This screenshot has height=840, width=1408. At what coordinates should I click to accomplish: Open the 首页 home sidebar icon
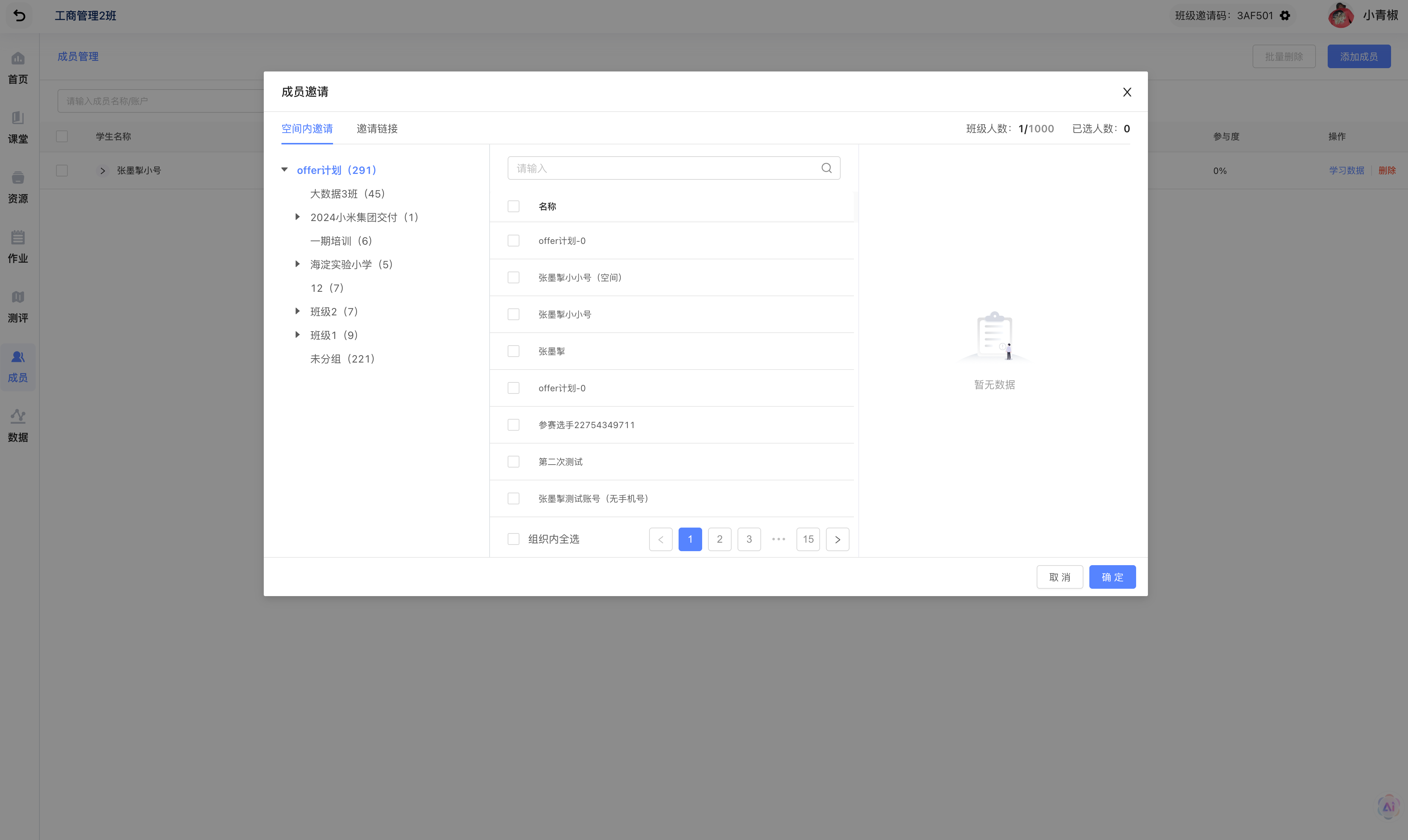tap(18, 58)
